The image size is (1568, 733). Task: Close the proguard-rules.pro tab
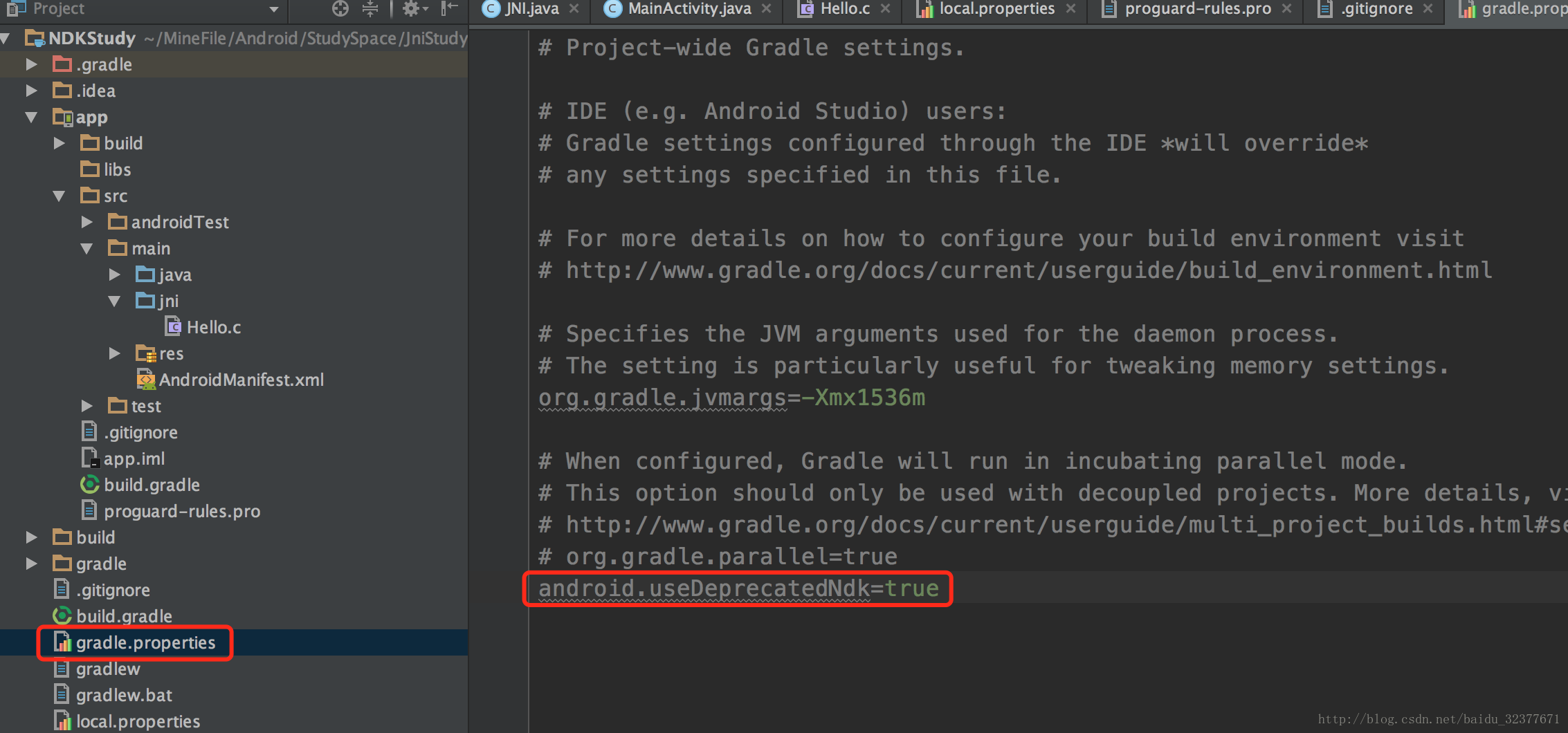click(1286, 9)
